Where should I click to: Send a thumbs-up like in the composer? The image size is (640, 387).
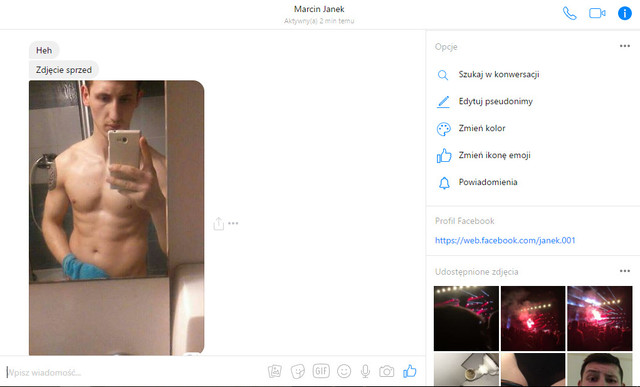coord(409,371)
